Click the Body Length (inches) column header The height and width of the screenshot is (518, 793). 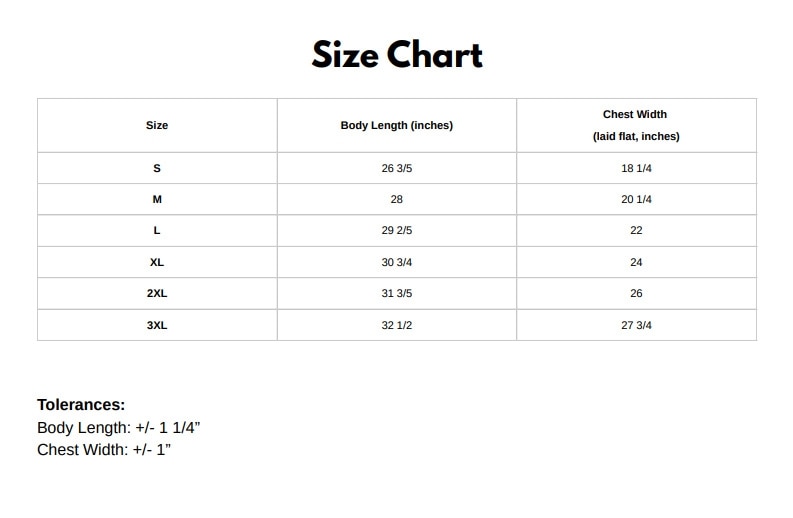tap(397, 125)
